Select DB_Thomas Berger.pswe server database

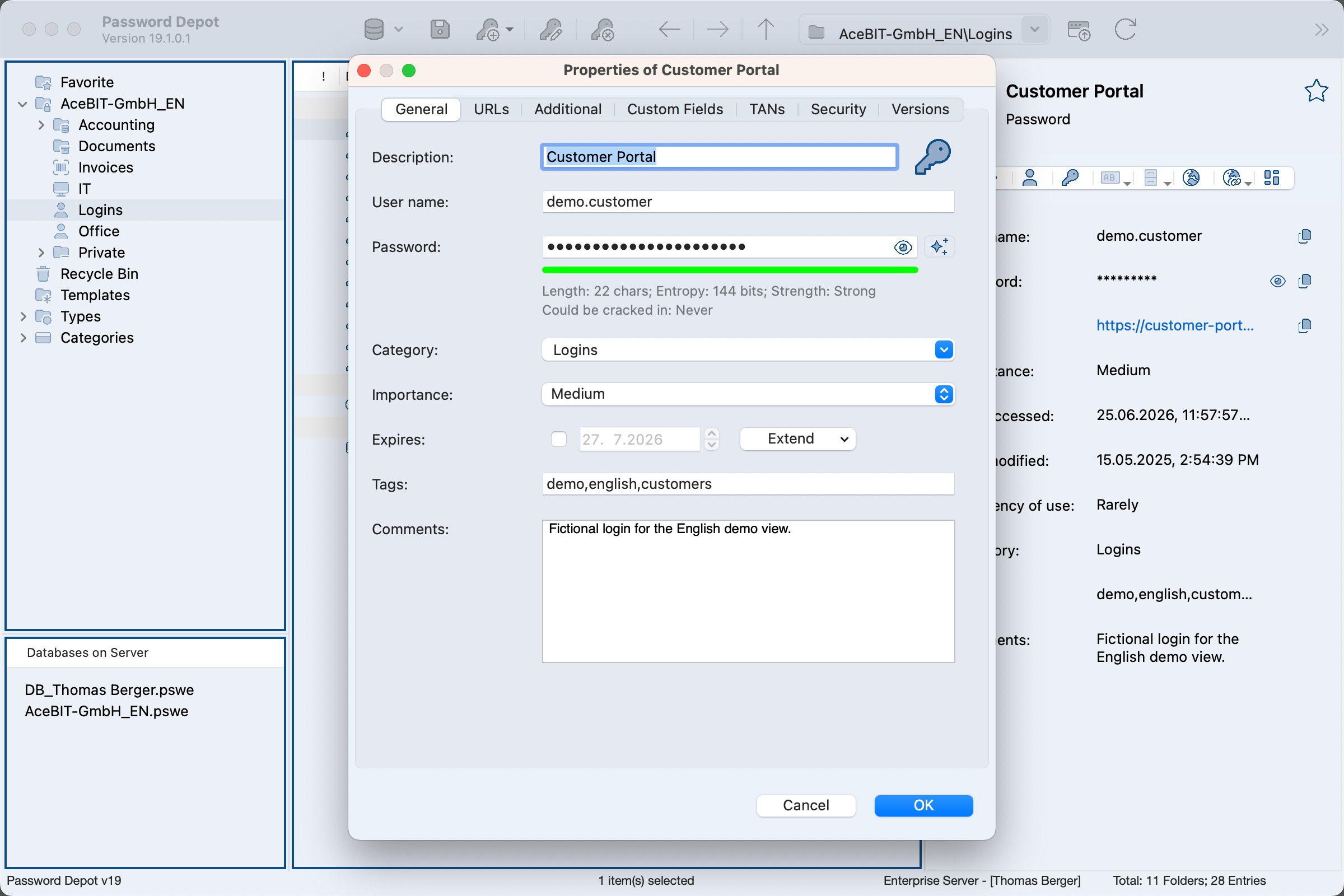pyautogui.click(x=109, y=690)
